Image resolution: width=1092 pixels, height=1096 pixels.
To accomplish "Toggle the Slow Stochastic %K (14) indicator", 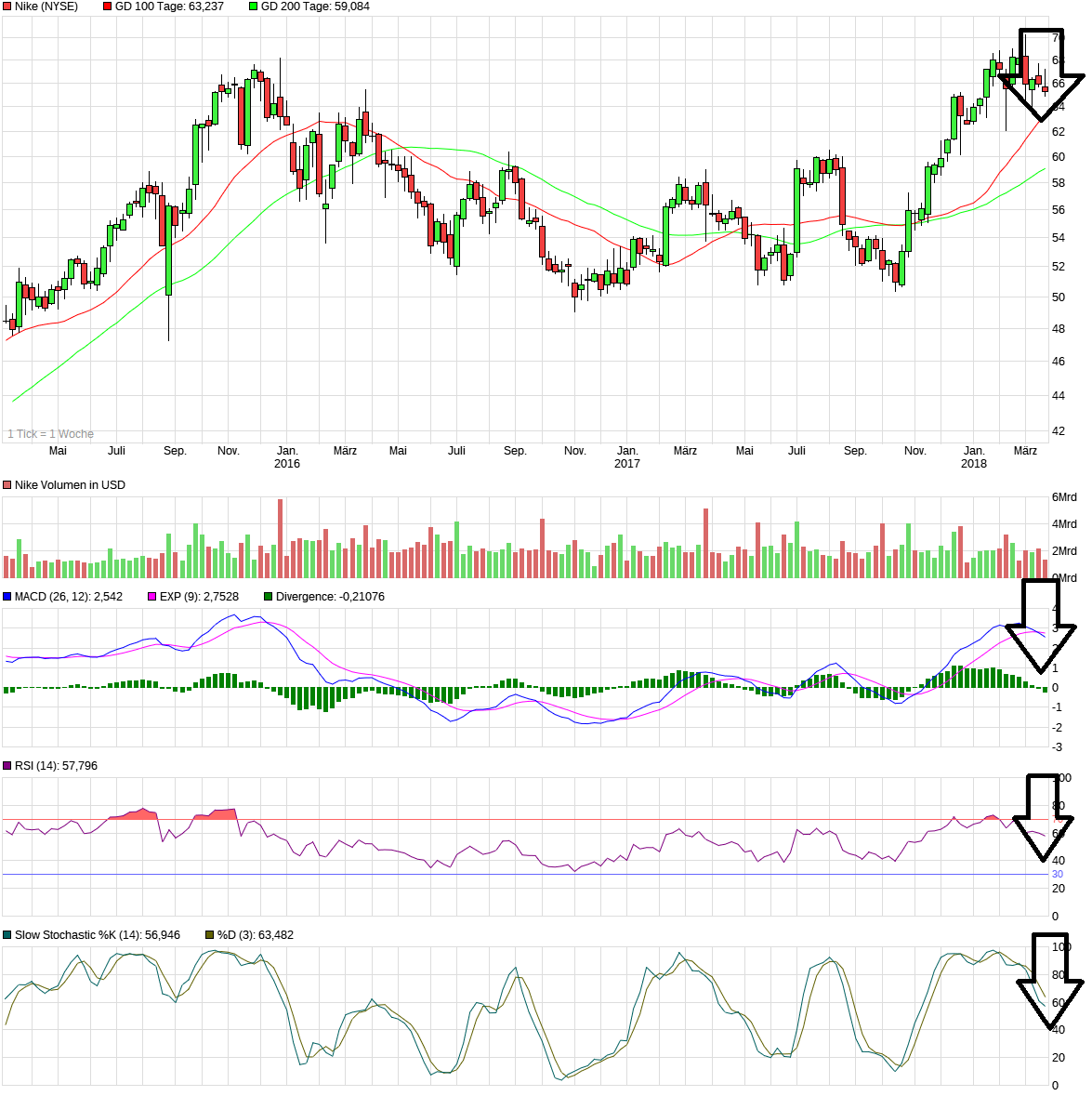I will 7,935.
